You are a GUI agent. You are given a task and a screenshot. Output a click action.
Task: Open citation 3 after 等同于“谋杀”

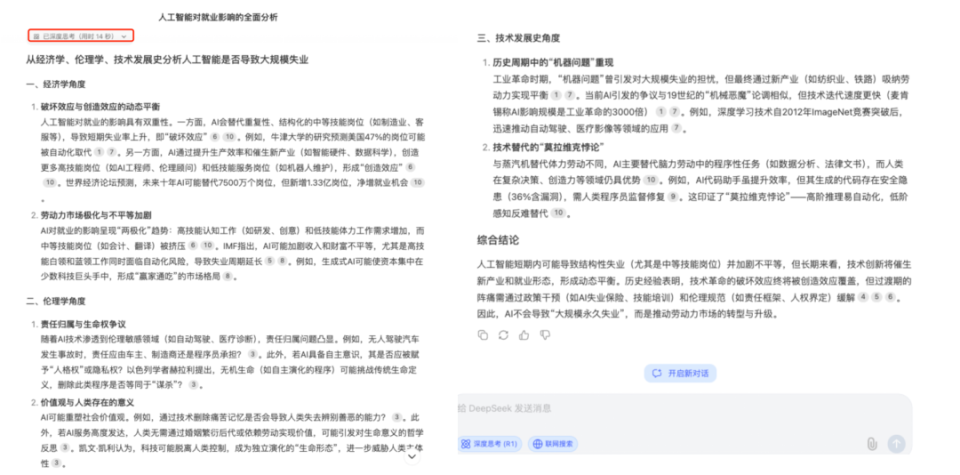(x=193, y=384)
